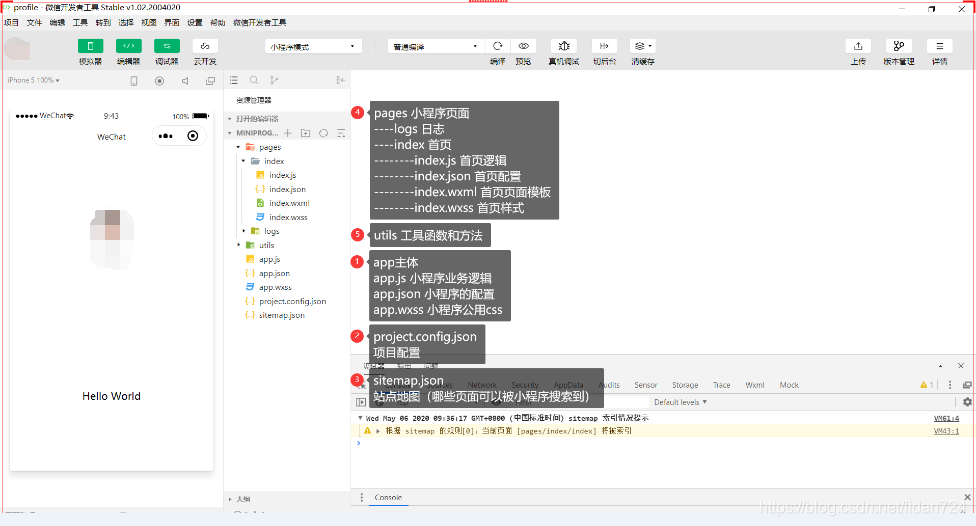Click the avatar image in simulator
The height and width of the screenshot is (526, 976).
[x=111, y=238]
